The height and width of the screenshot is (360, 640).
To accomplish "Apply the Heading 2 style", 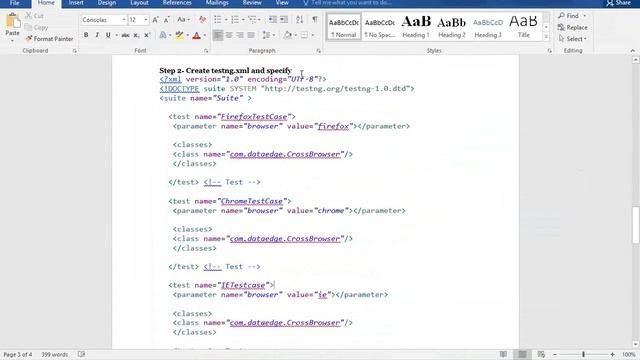I will [452, 27].
